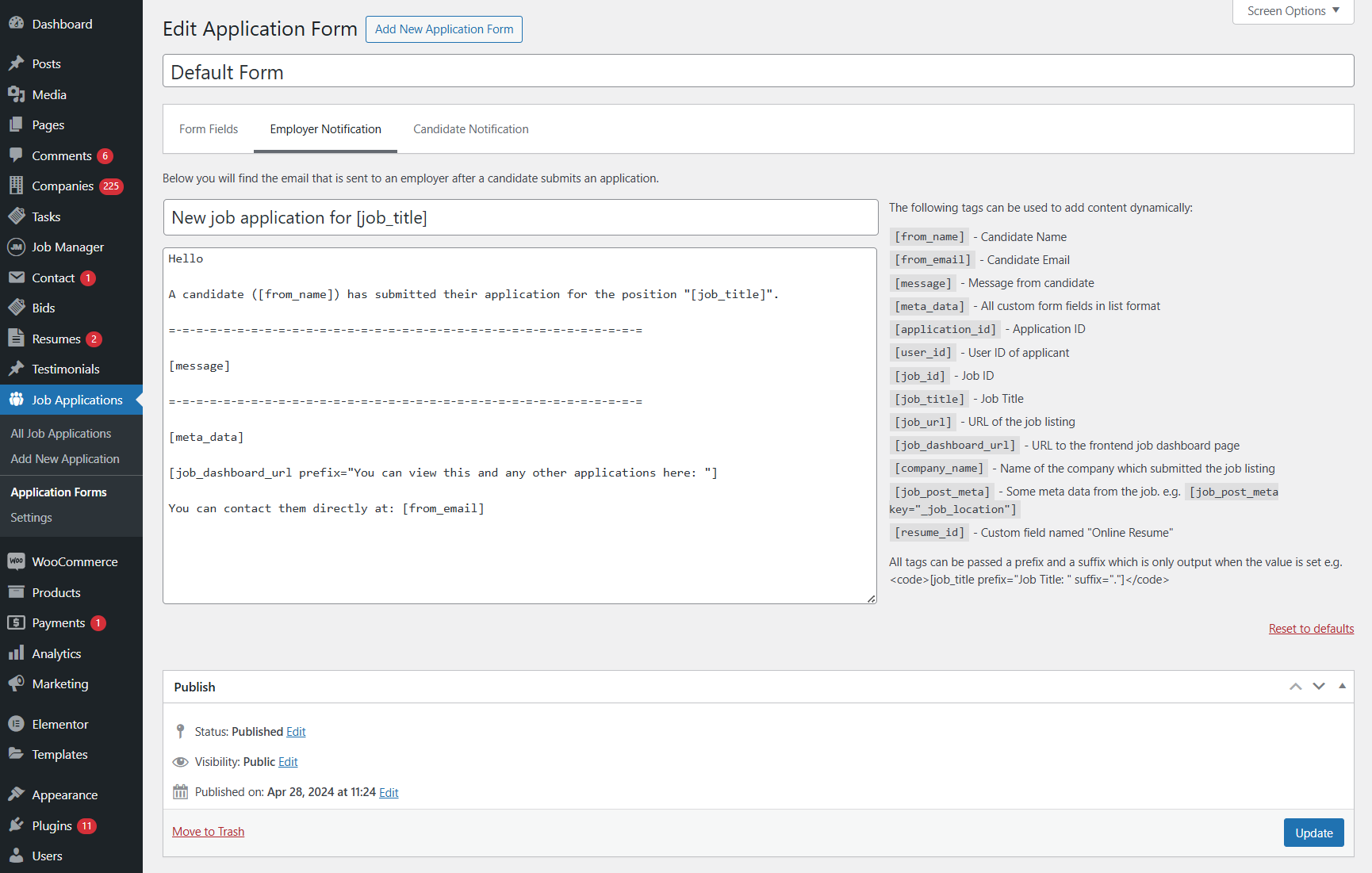Open the Job Manager icon

tap(16, 247)
